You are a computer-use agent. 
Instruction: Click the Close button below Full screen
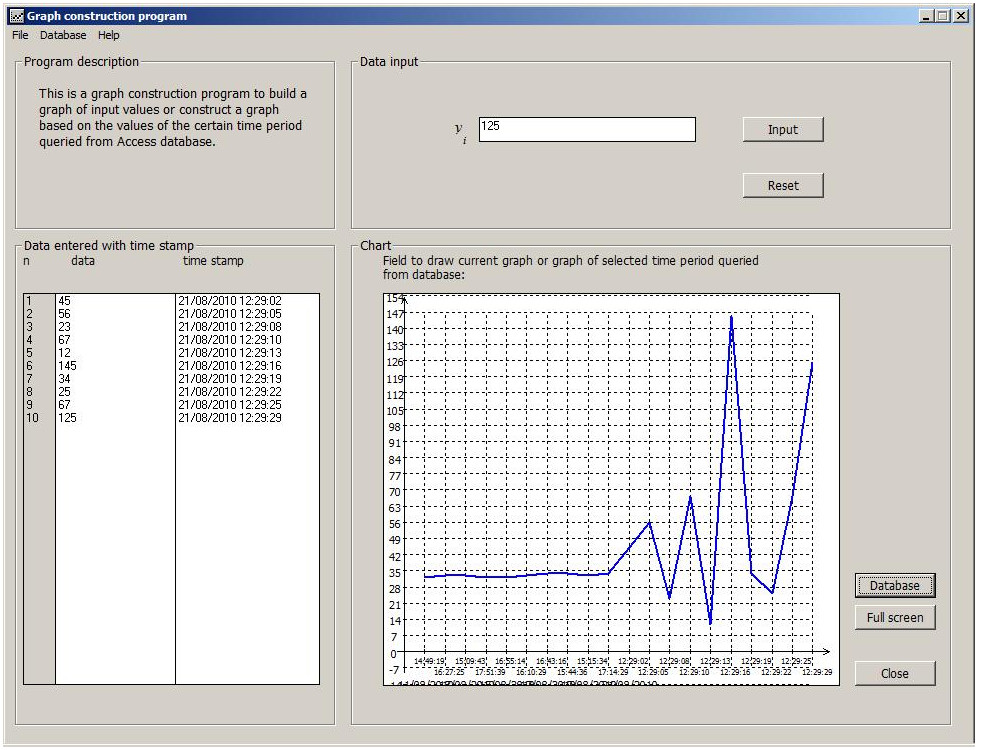point(895,673)
